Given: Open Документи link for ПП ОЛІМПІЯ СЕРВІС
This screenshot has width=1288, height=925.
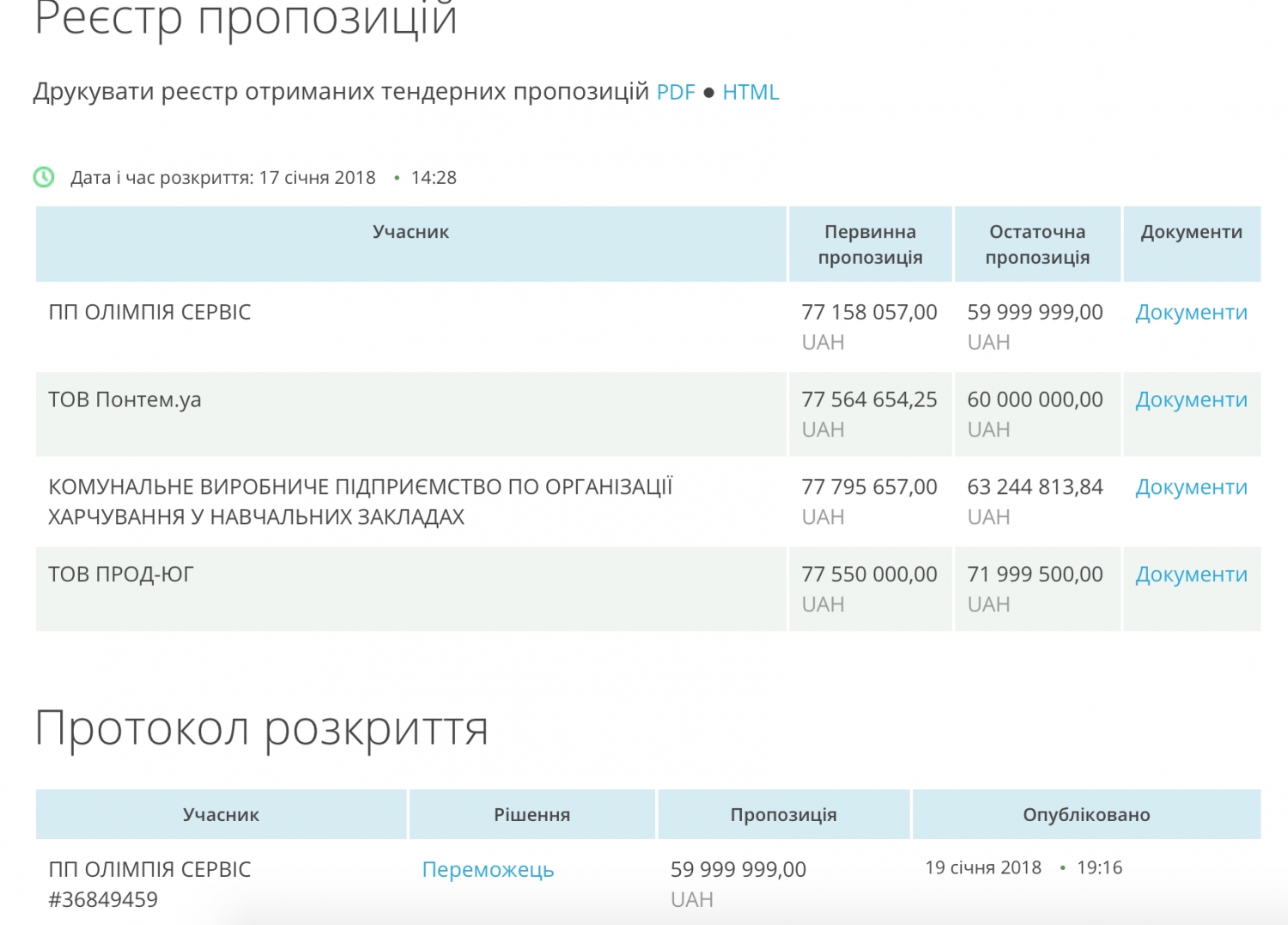Looking at the screenshot, I should (x=1190, y=313).
